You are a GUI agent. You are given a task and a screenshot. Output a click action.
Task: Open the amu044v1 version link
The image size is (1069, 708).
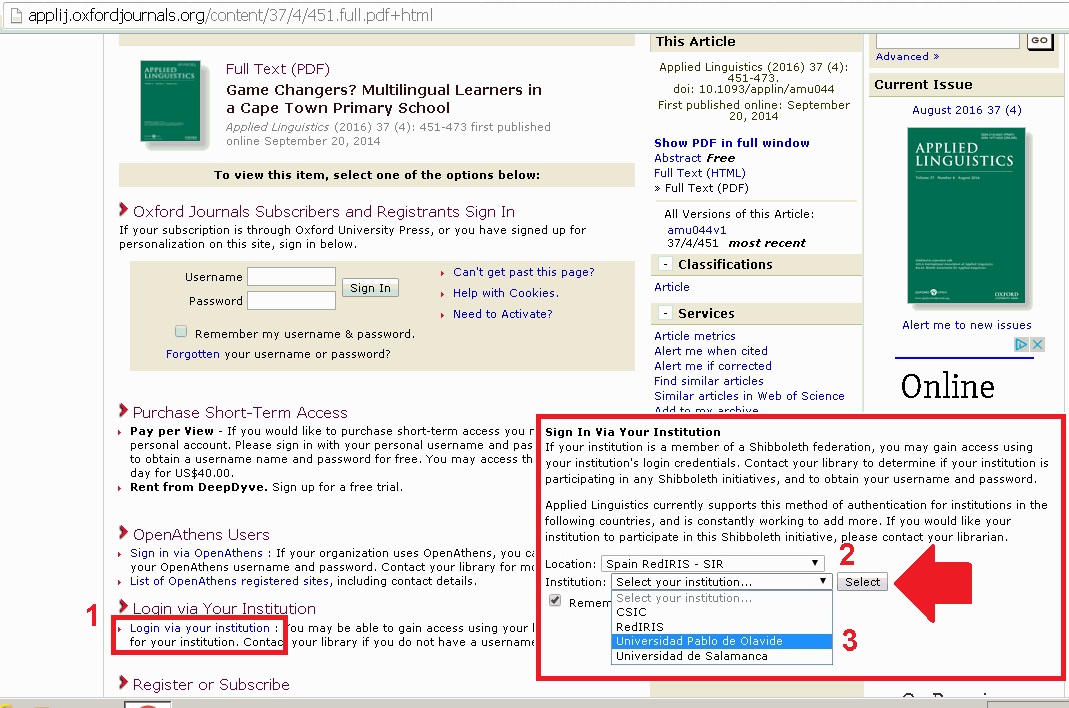(697, 230)
